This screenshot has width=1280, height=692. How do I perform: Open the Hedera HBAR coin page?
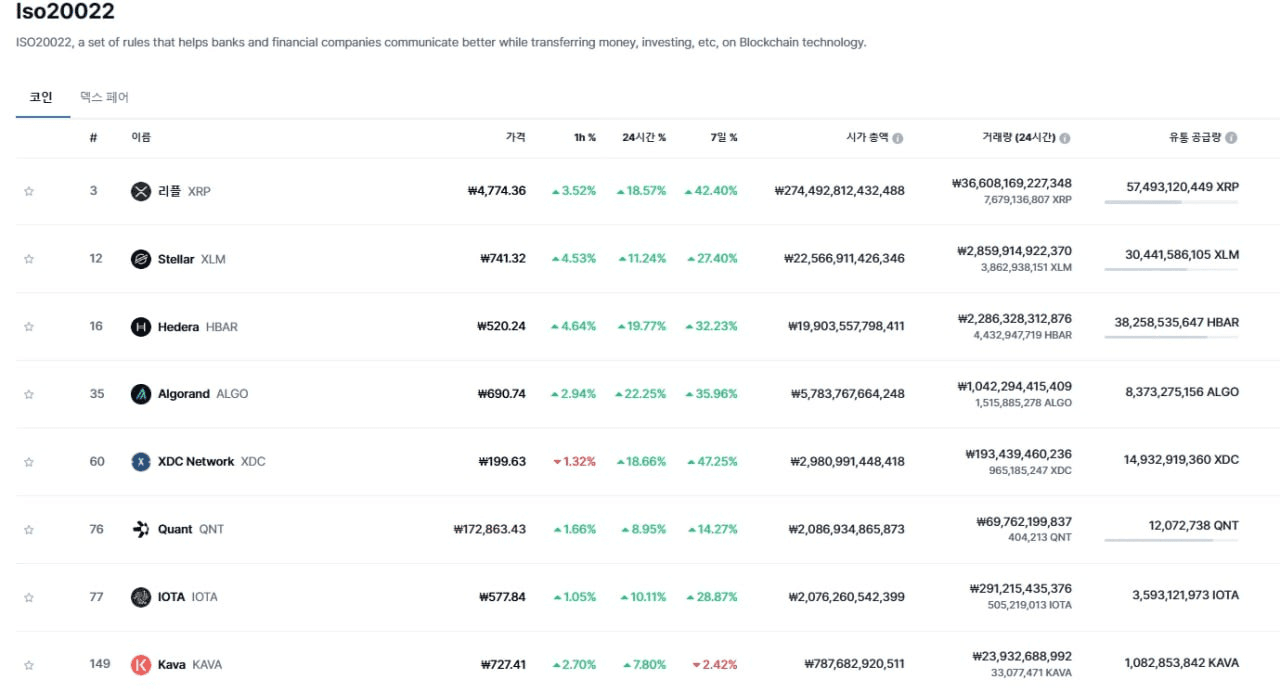pos(198,327)
